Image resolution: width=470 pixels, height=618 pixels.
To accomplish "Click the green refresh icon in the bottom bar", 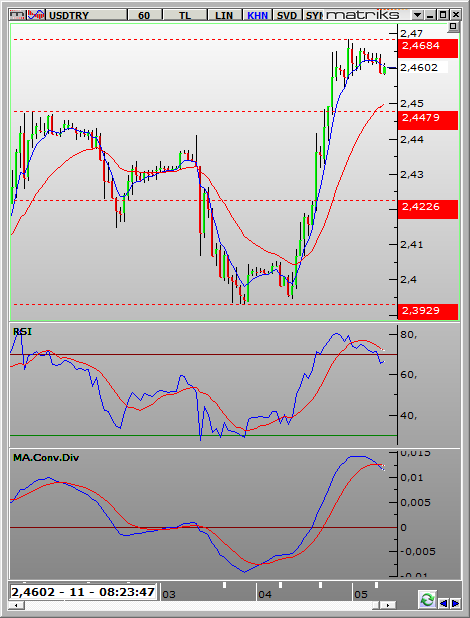I will tap(427, 600).
